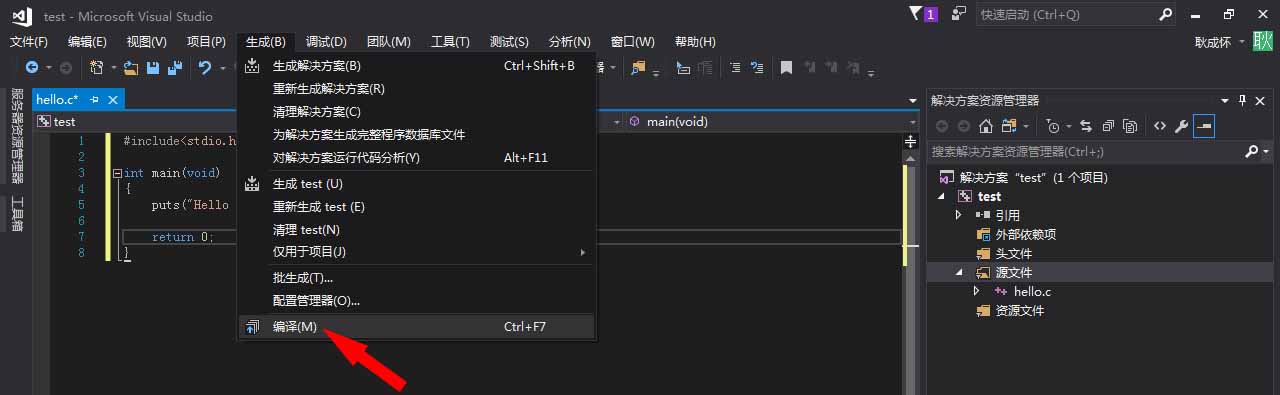The width and height of the screenshot is (1280, 395).
Task: Open the 视图(V) menu
Action: 147,41
